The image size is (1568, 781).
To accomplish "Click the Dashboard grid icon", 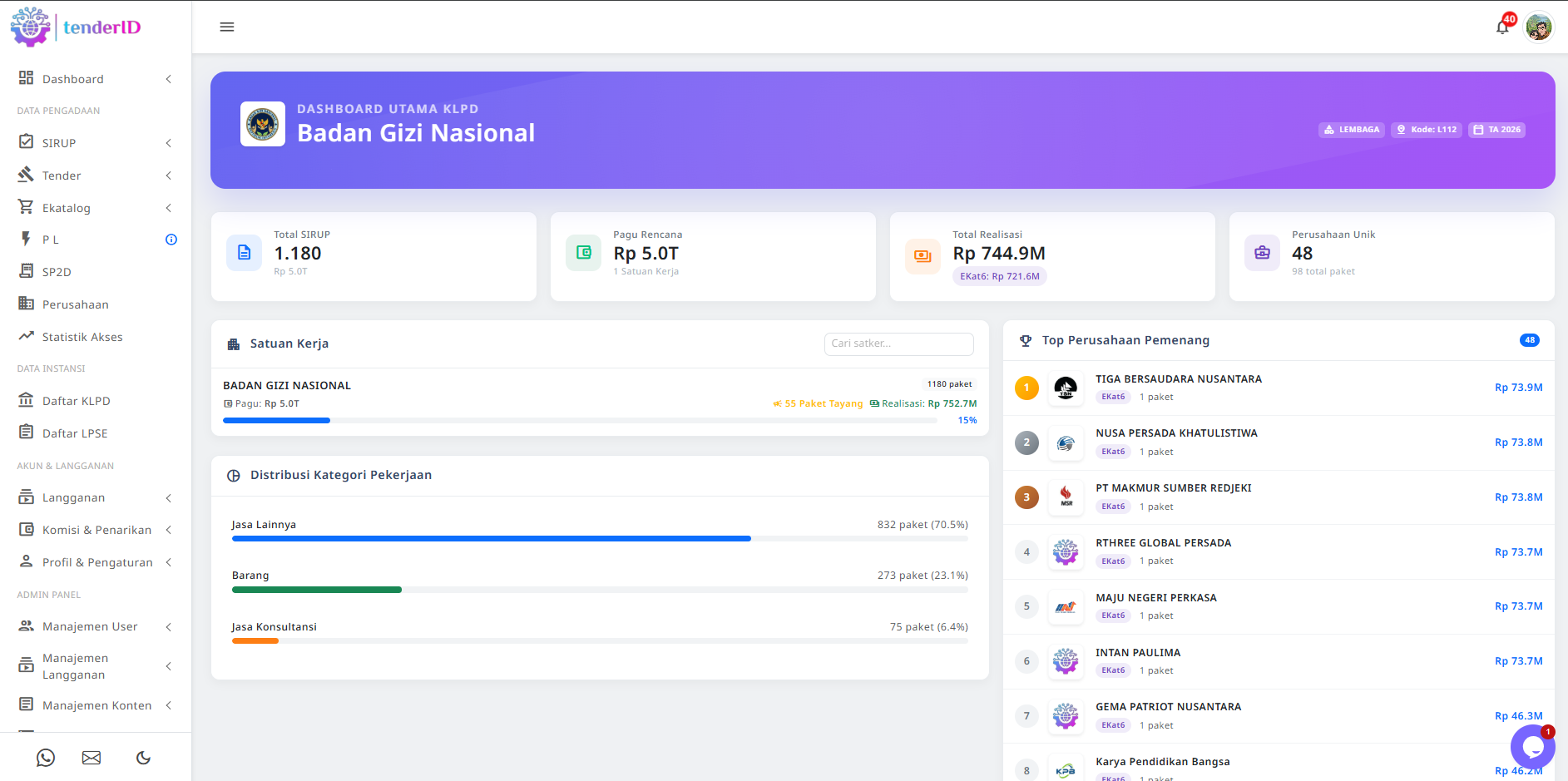I will click(26, 78).
